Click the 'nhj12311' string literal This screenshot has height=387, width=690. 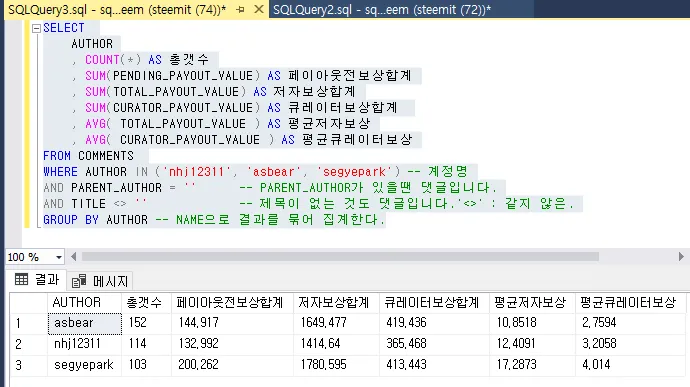click(196, 172)
